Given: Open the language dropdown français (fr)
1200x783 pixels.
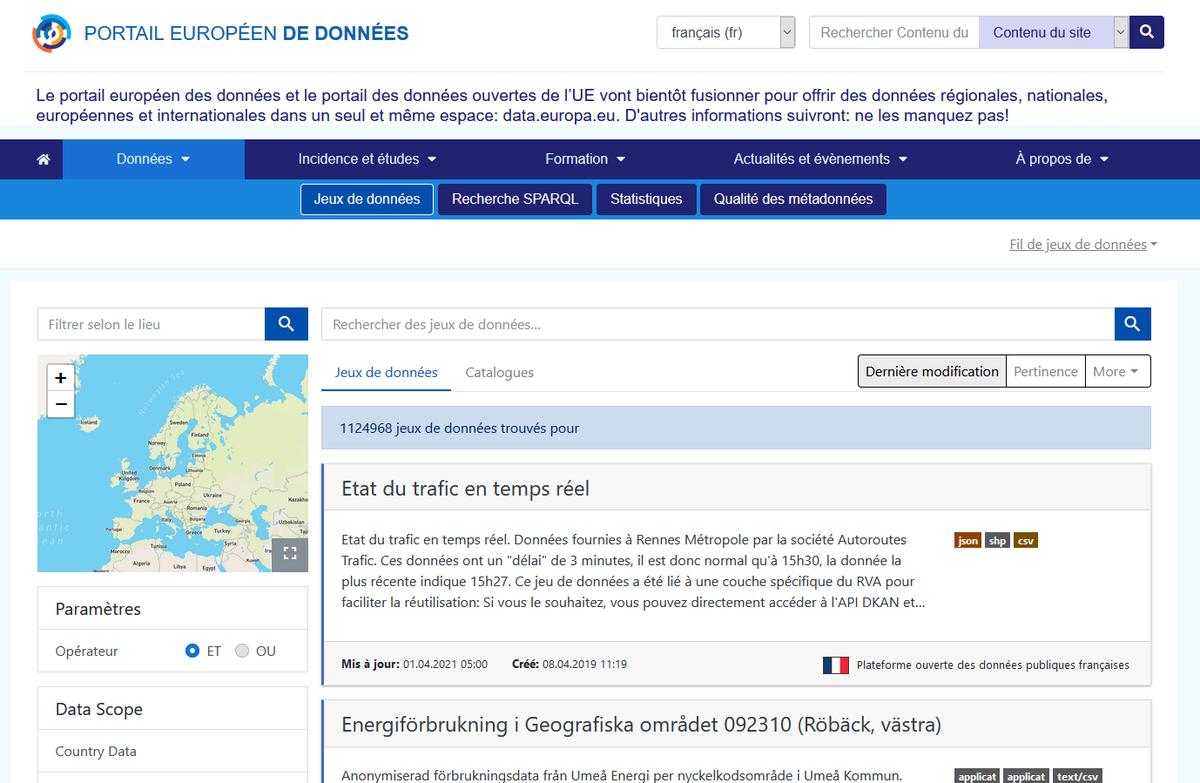Looking at the screenshot, I should 726,32.
